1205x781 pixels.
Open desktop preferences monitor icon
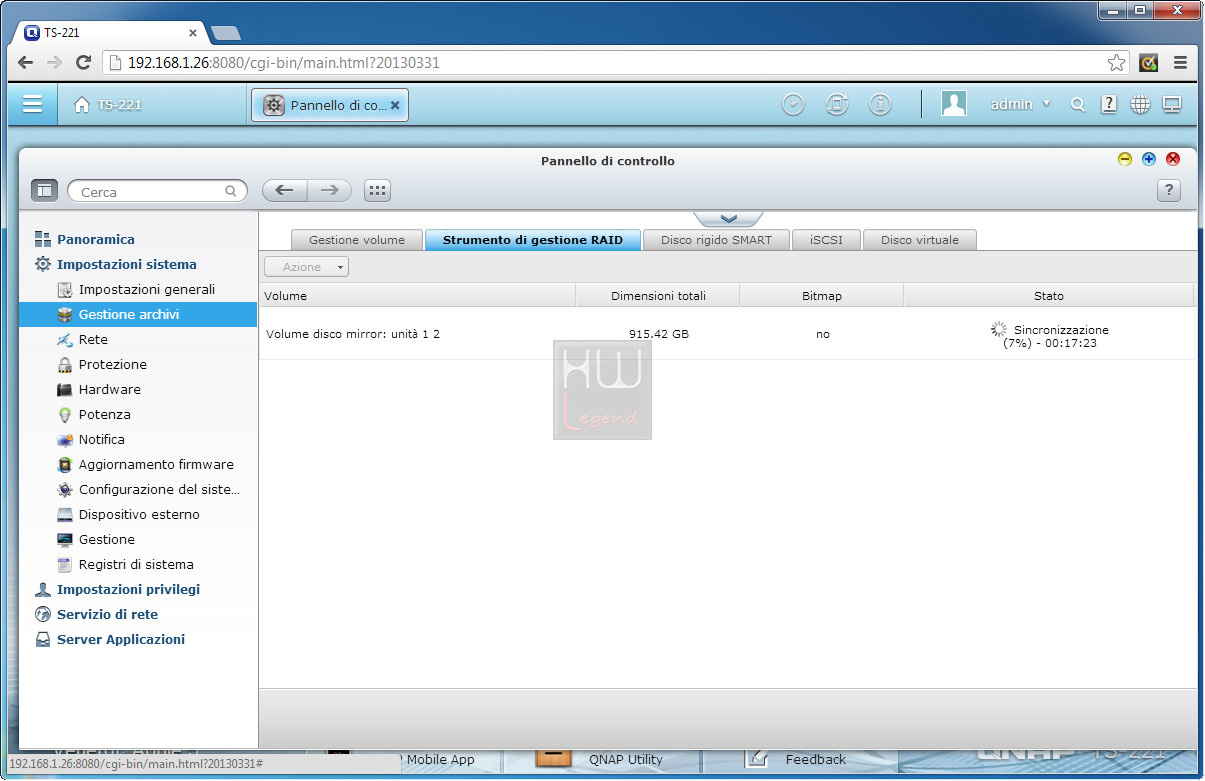tap(1172, 104)
